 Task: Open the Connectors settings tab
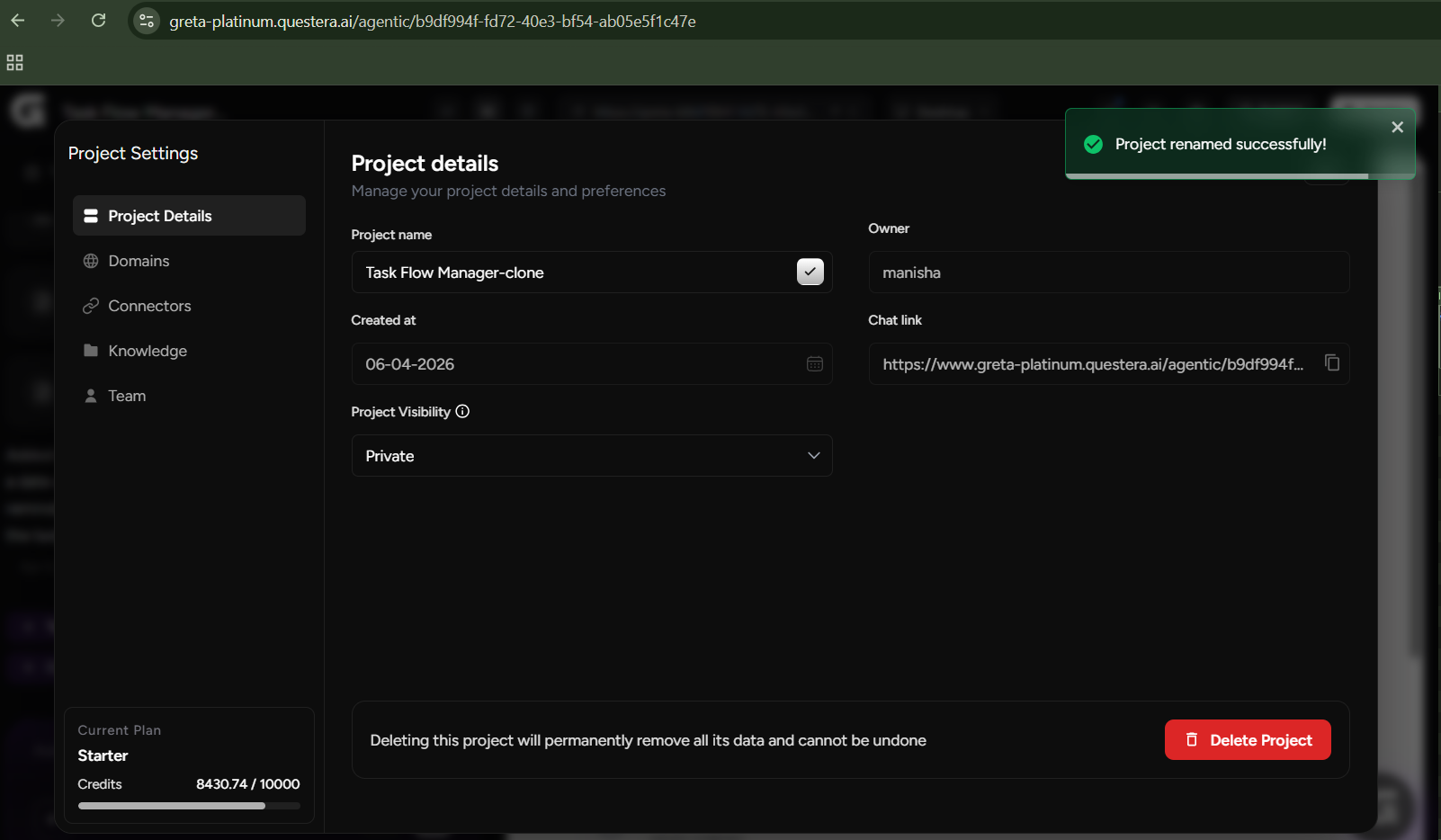(189, 306)
